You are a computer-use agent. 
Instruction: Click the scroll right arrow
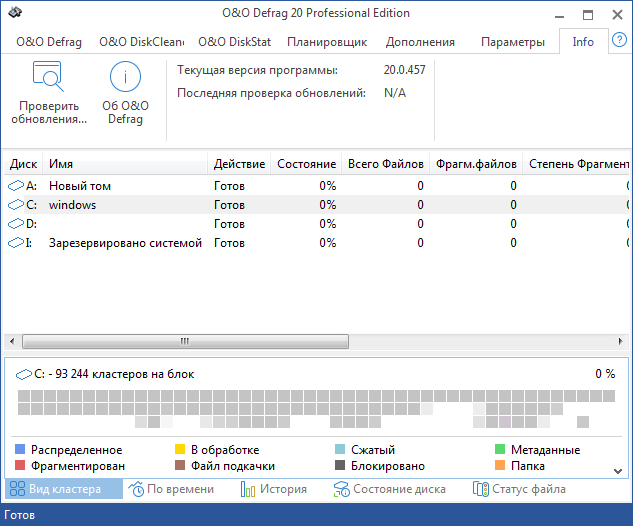(x=620, y=341)
